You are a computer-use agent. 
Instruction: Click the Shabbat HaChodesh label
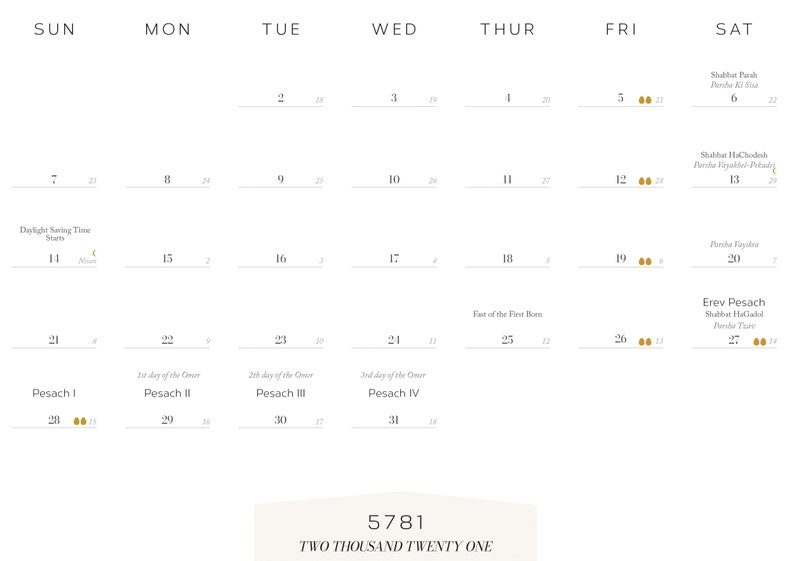(x=734, y=155)
